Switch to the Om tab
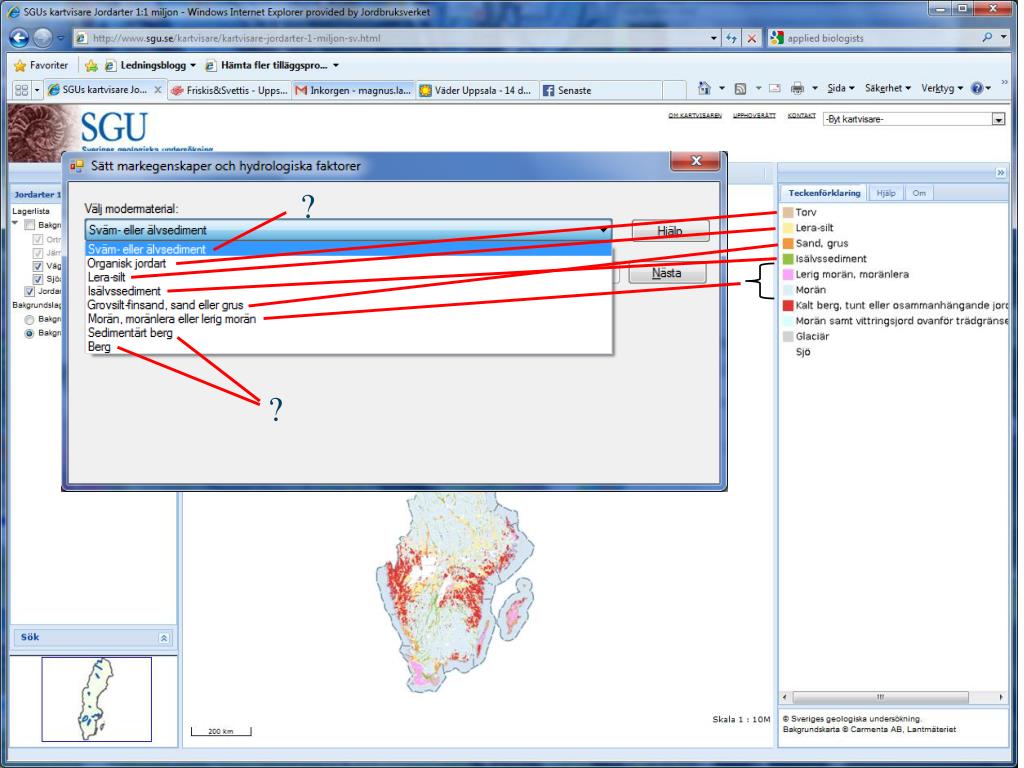This screenshot has height=768, width=1024. click(919, 193)
